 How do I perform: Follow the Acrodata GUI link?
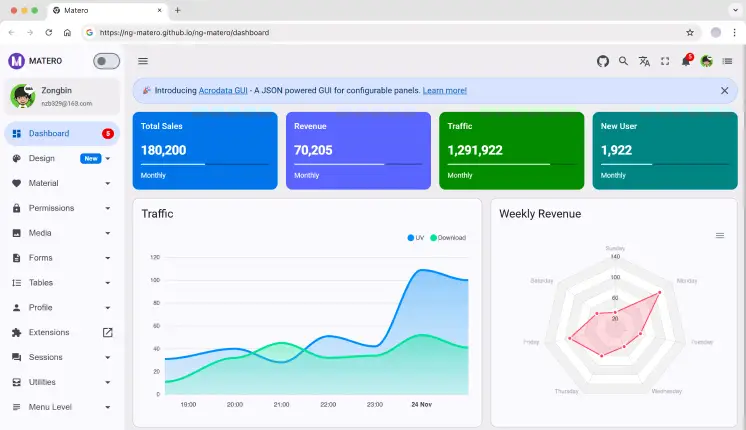[223, 90]
